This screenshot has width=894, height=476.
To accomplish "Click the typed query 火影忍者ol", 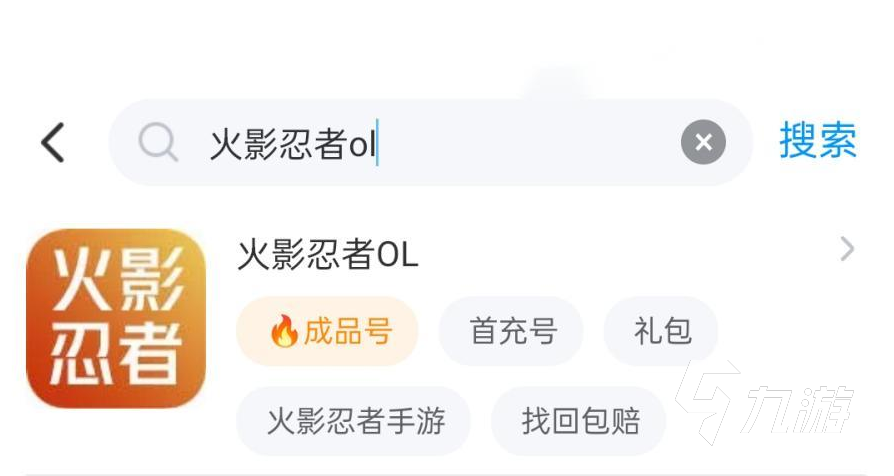I will point(290,144).
